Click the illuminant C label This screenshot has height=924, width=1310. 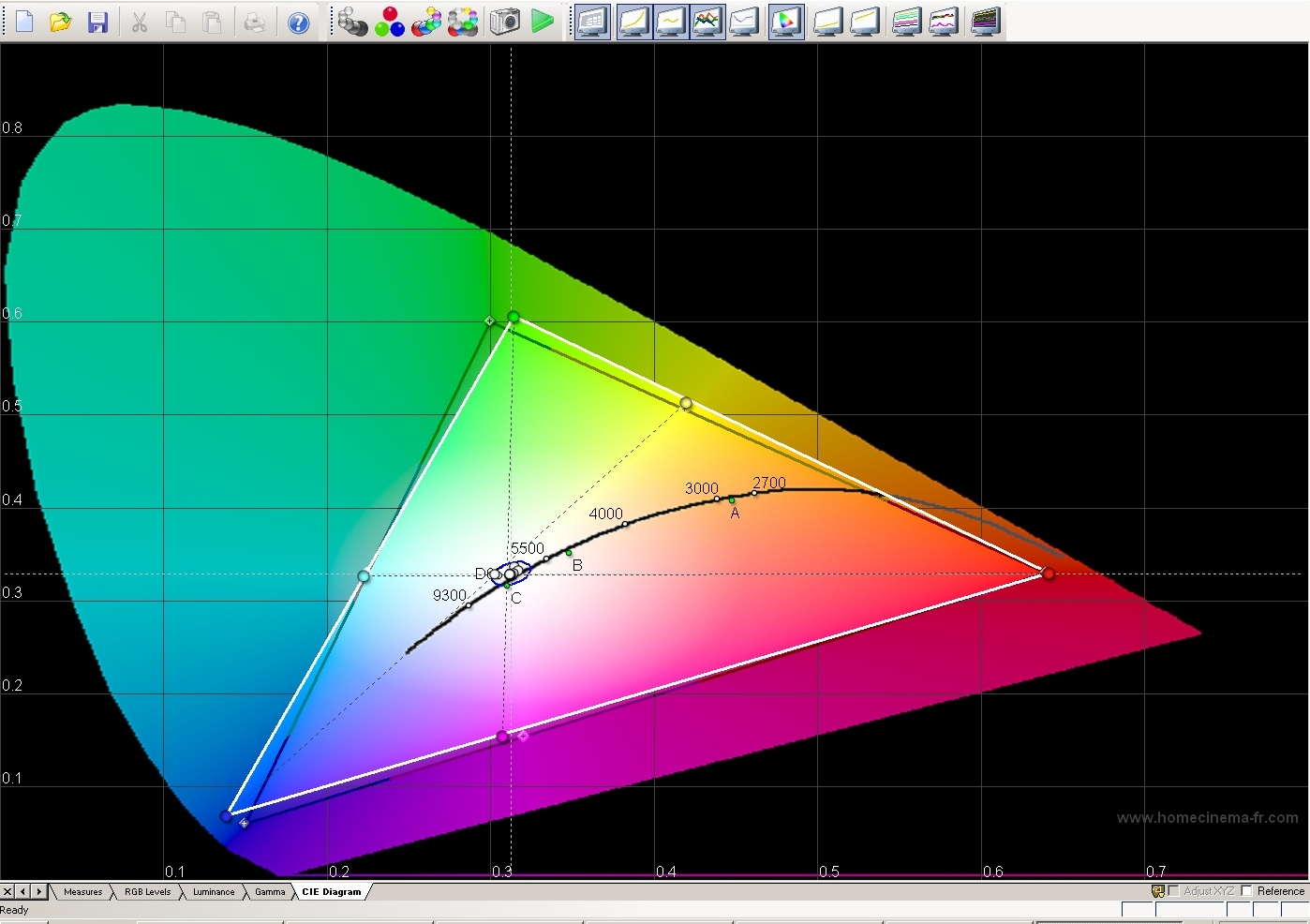point(515,598)
